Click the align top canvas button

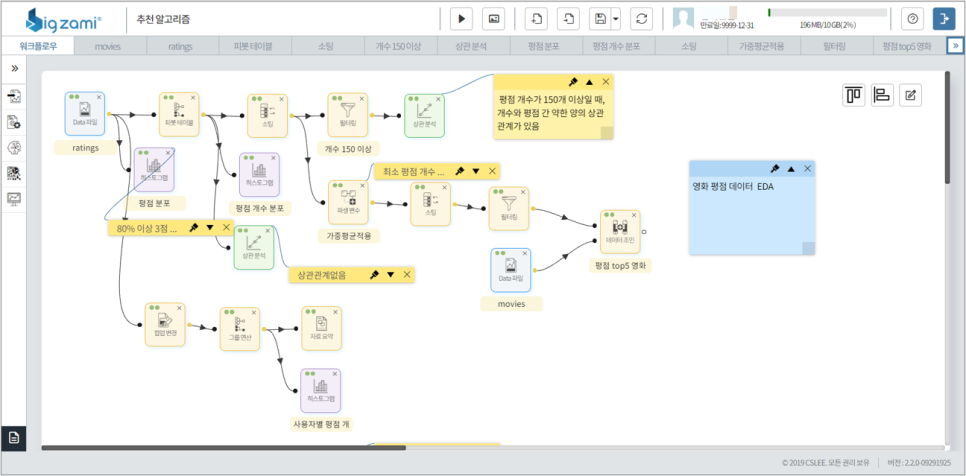coord(853,95)
